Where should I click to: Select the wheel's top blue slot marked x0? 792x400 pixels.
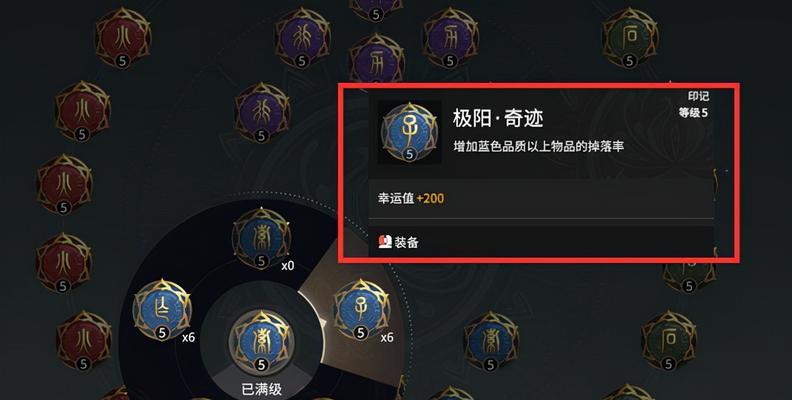[x=261, y=238]
